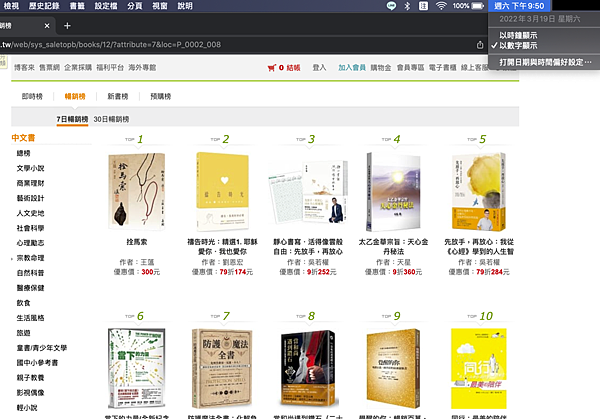Viewport: 600px width, 419px height.
Task: Open the 會員專區 link
Action: point(410,68)
